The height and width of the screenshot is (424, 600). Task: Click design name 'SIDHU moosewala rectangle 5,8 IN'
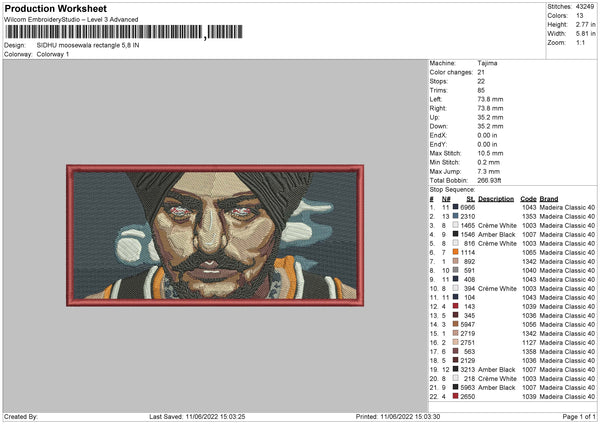(88, 45)
